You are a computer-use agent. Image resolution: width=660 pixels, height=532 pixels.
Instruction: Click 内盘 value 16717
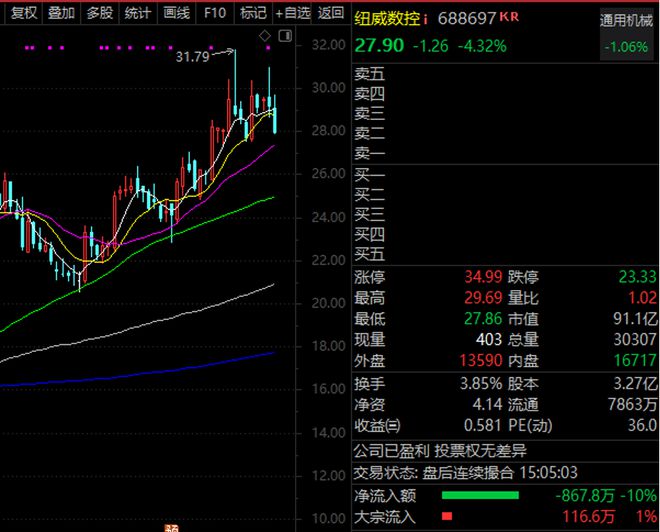(x=635, y=360)
